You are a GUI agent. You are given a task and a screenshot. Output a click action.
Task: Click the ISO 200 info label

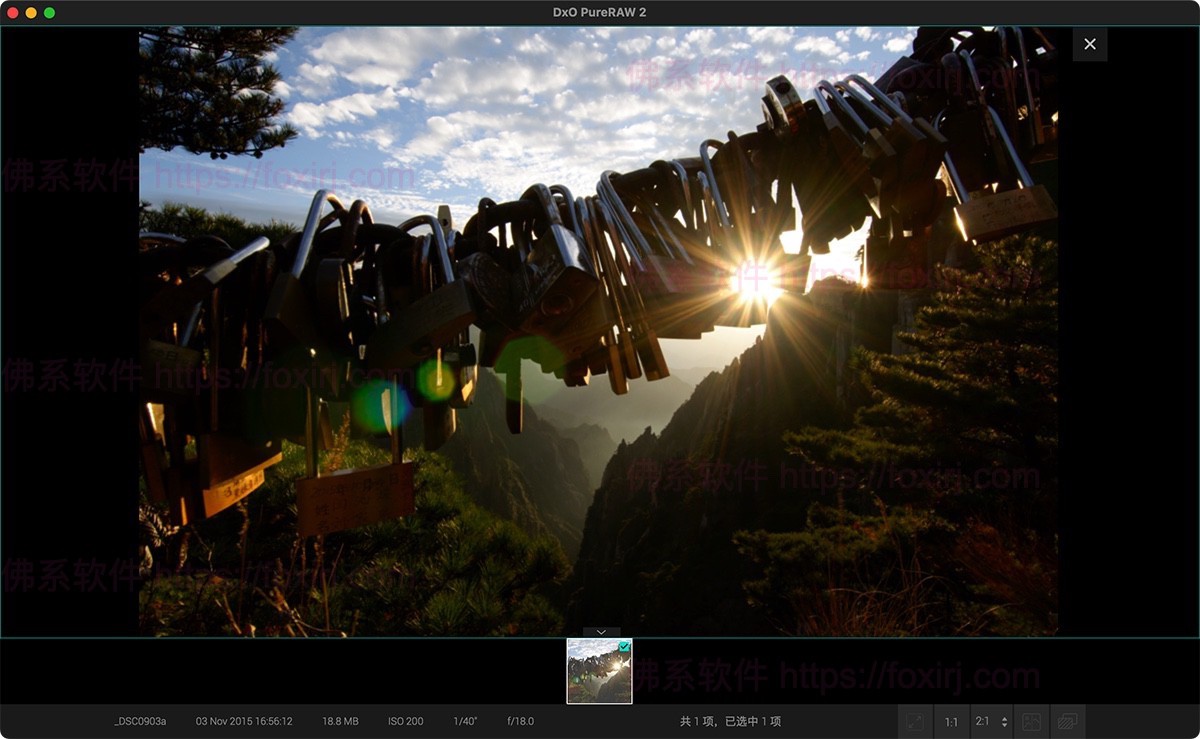(x=405, y=721)
